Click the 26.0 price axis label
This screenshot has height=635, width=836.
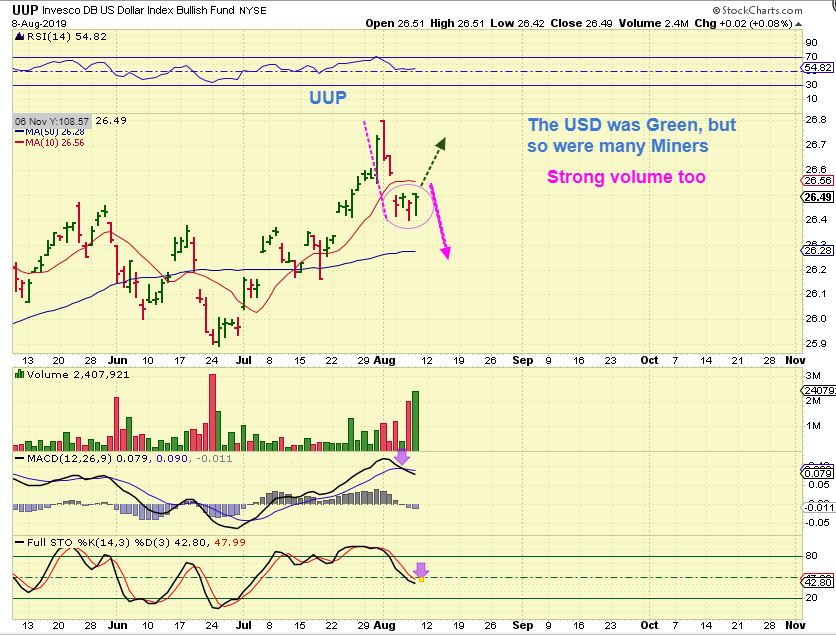[x=816, y=319]
